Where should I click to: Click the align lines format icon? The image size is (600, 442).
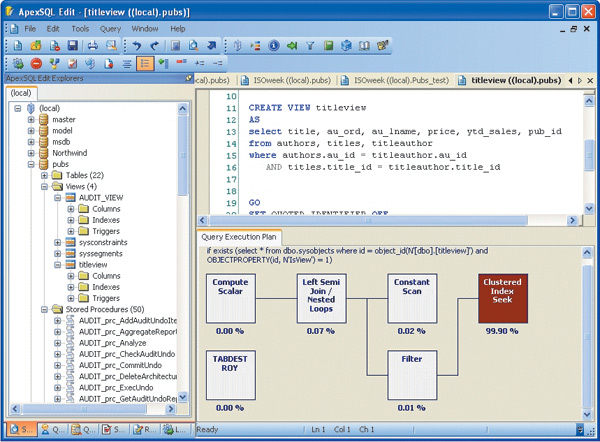(127, 64)
